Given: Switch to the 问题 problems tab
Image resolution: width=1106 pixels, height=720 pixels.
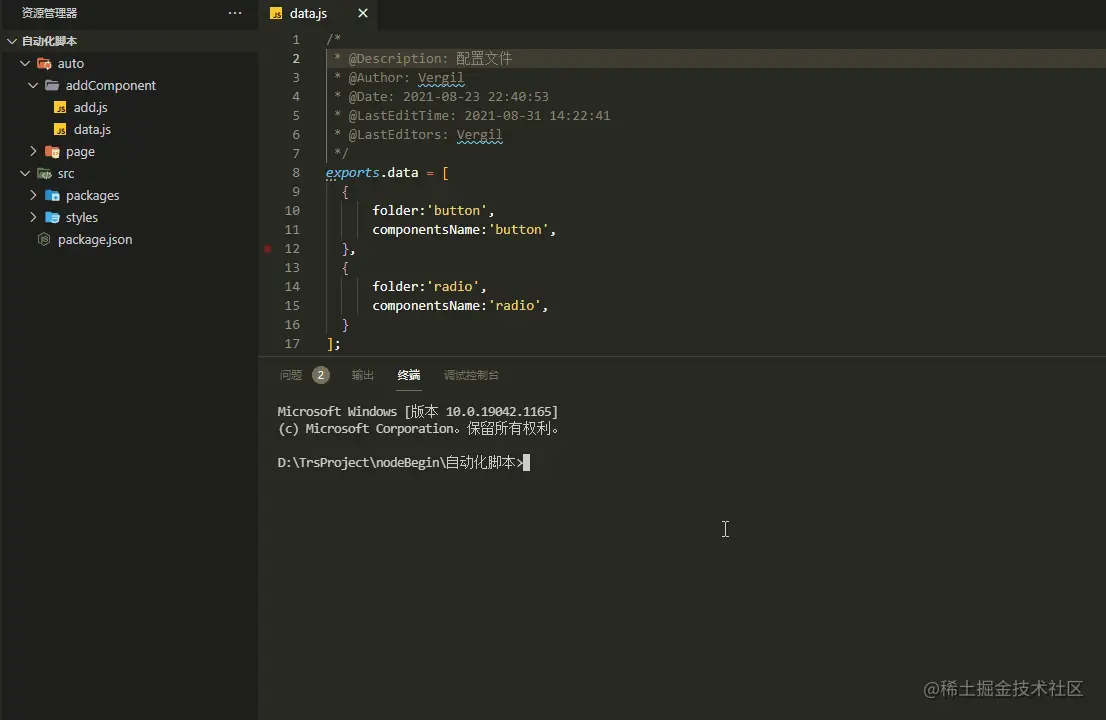Looking at the screenshot, I should tap(291, 375).
